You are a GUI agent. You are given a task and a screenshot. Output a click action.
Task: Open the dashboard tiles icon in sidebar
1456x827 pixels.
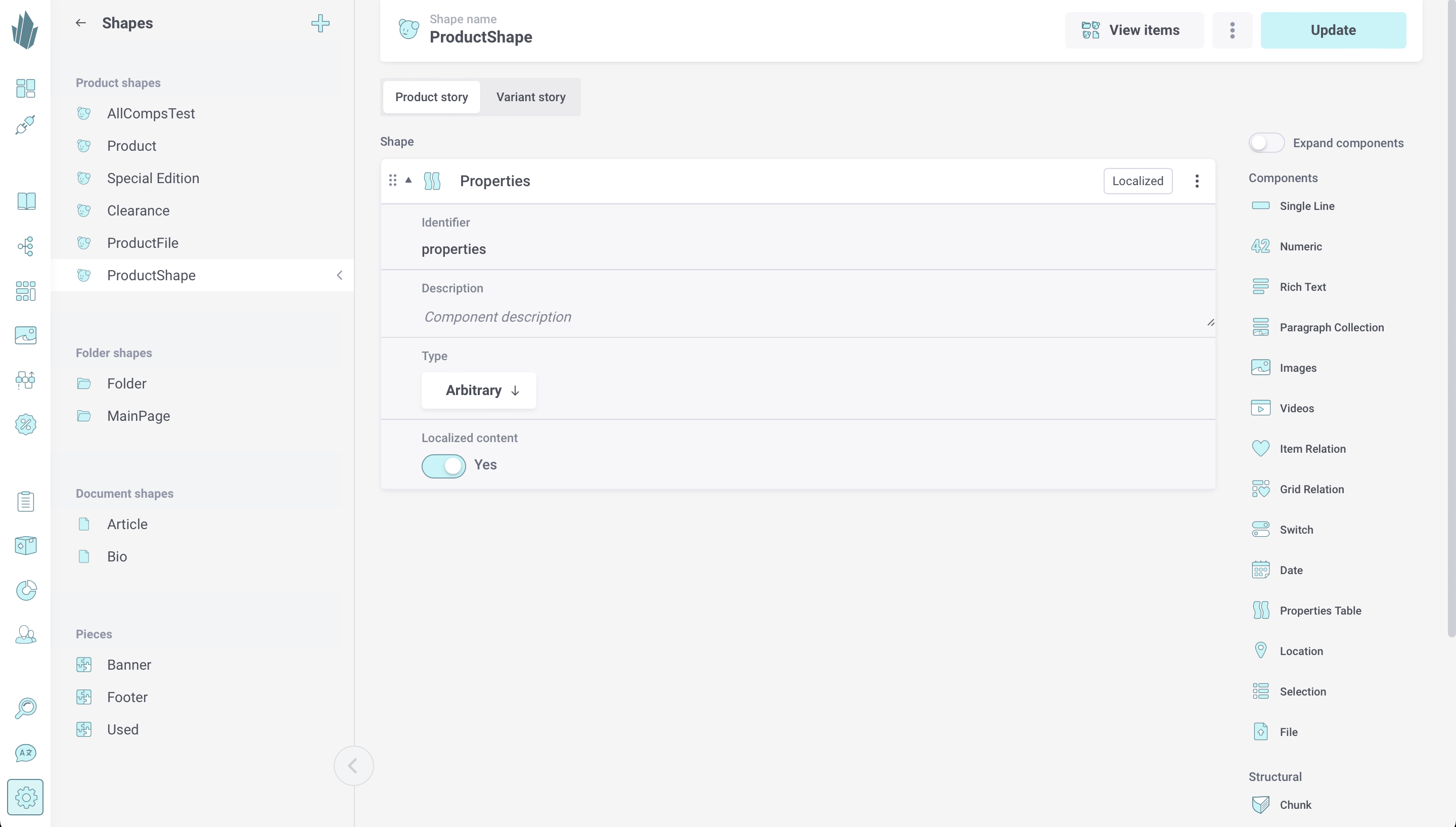(x=26, y=88)
